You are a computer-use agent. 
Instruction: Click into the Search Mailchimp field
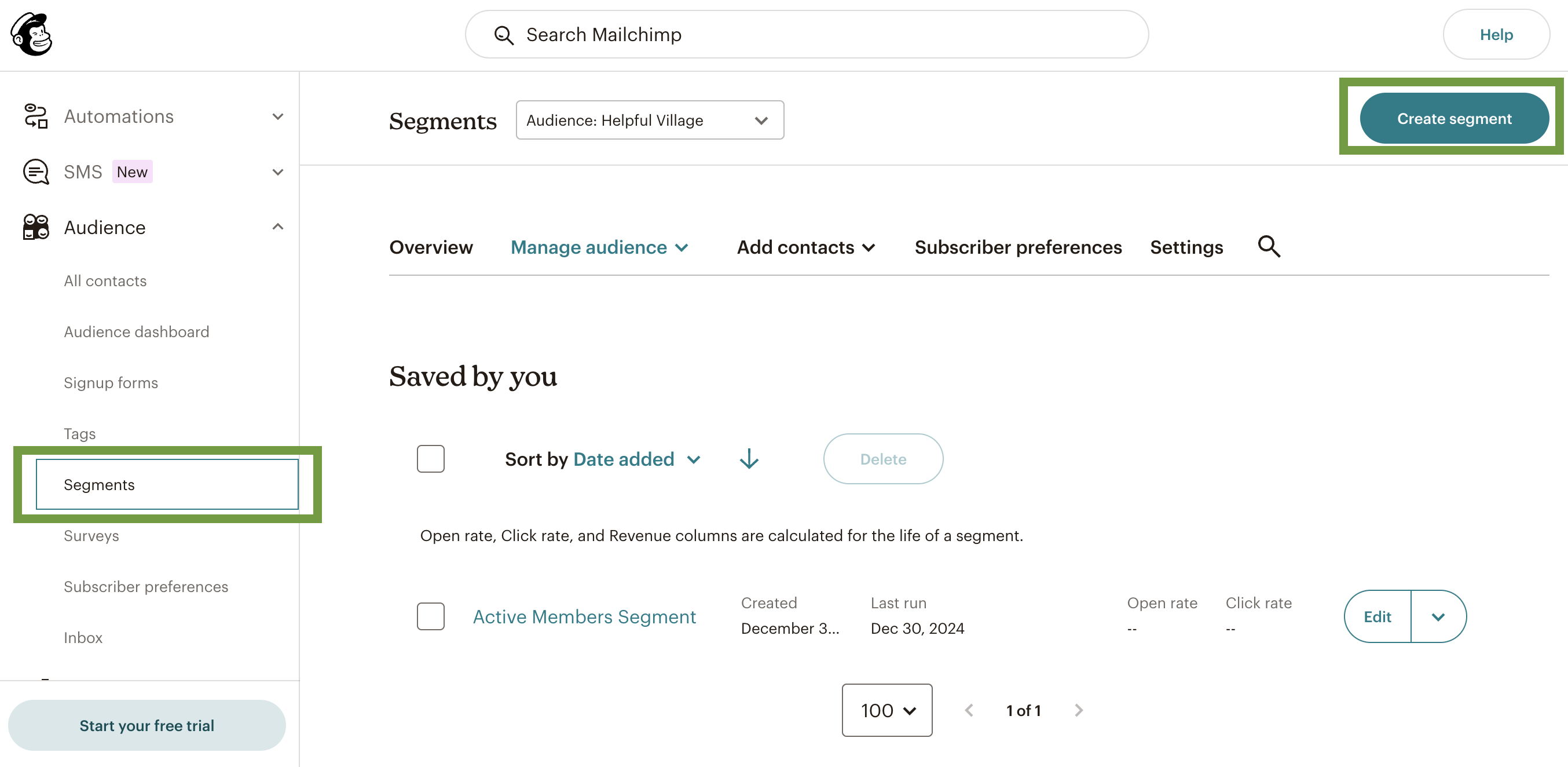[807, 34]
